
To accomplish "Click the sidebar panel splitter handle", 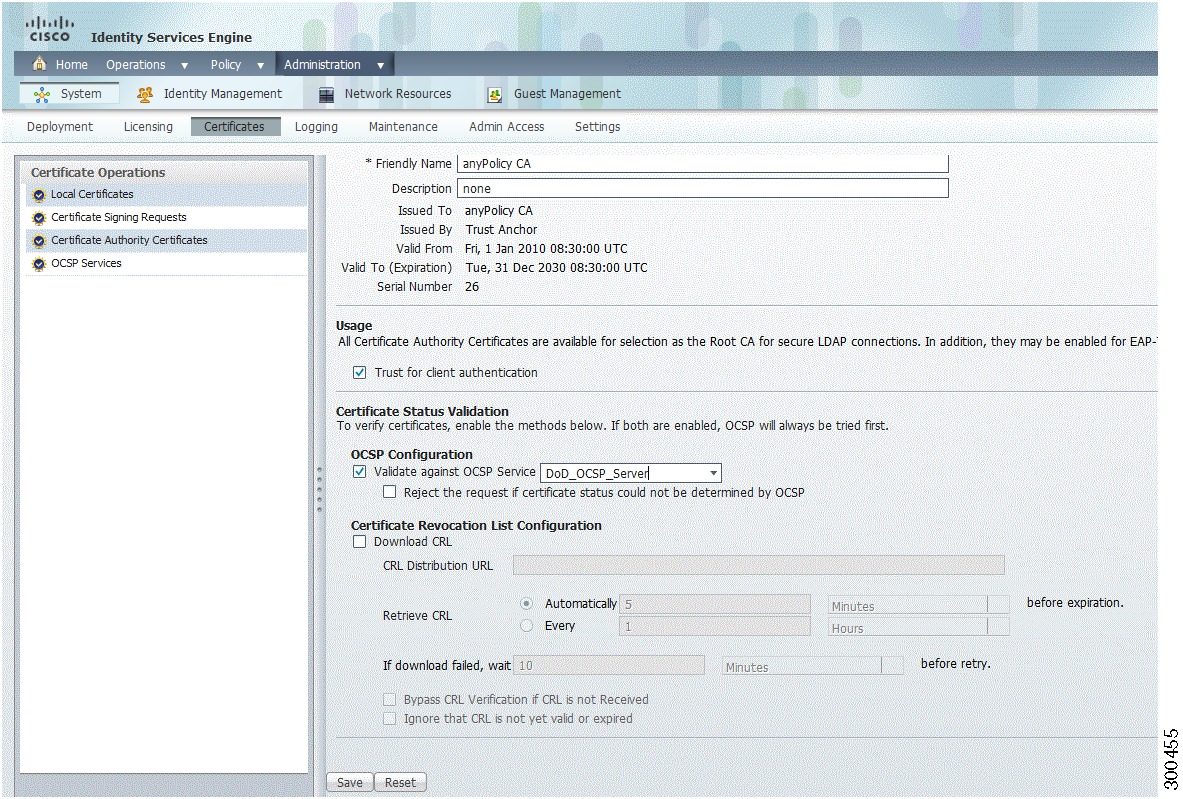I will pyautogui.click(x=319, y=489).
